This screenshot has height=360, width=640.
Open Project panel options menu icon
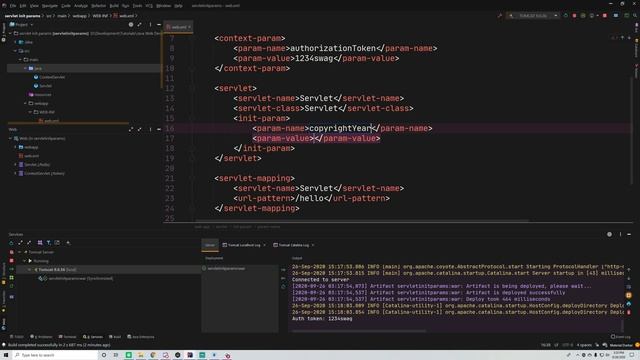pos(150,24)
